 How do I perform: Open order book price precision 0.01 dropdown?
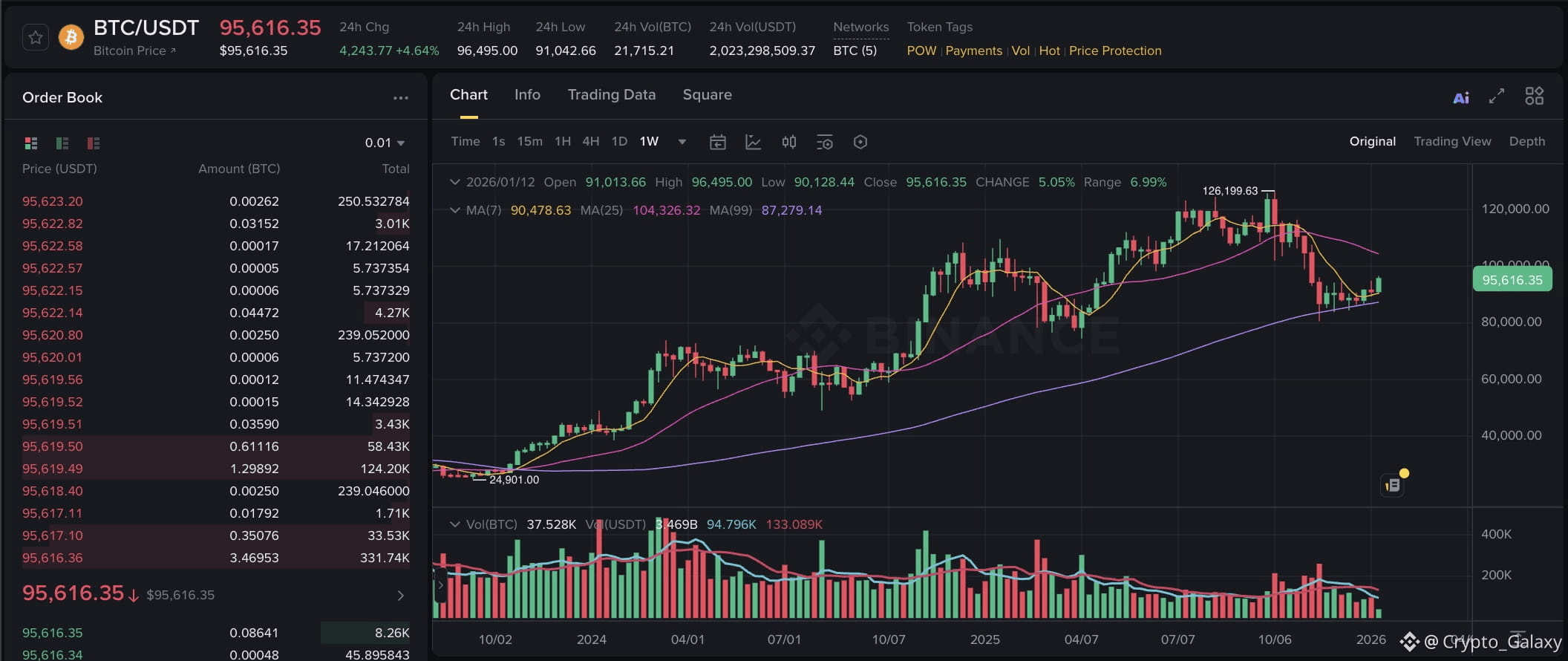[385, 143]
